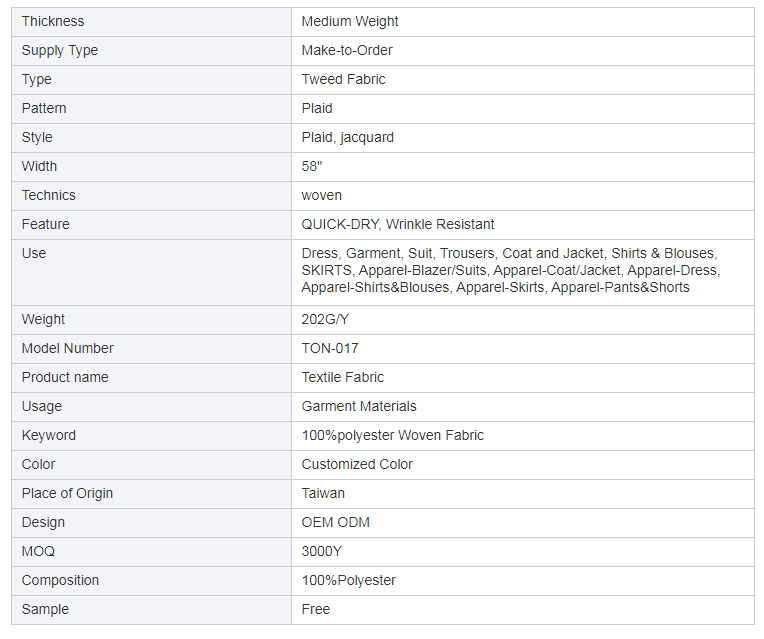Select the Tweed Fabric type cell

pyautogui.click(x=523, y=79)
